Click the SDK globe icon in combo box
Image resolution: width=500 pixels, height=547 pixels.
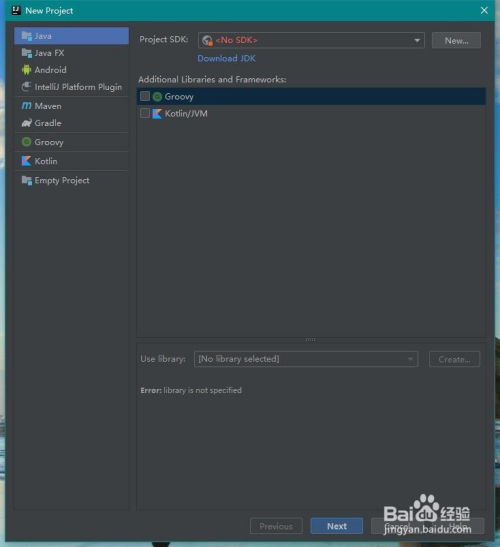click(207, 40)
